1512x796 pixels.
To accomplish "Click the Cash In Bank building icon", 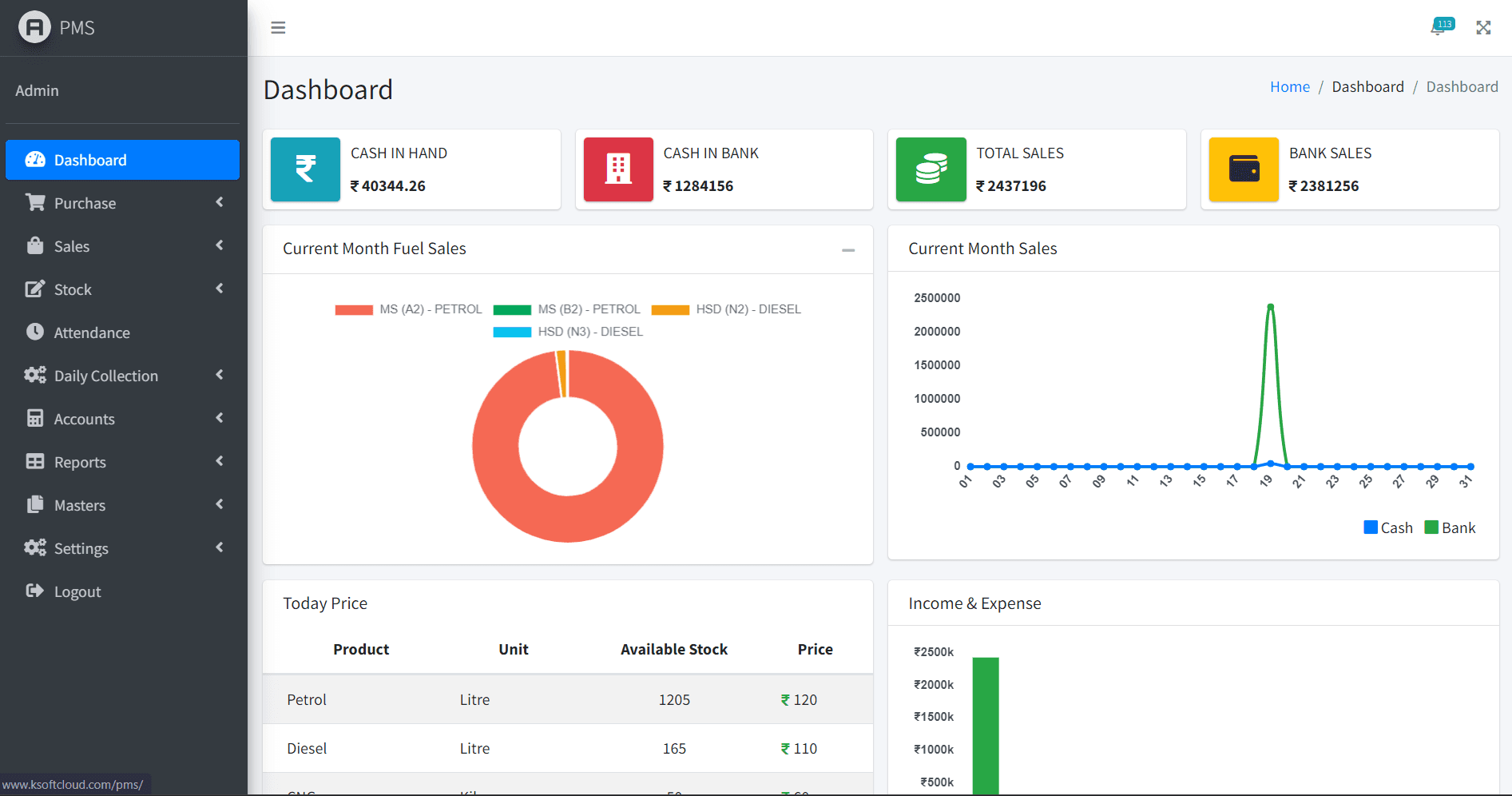I will tap(618, 169).
